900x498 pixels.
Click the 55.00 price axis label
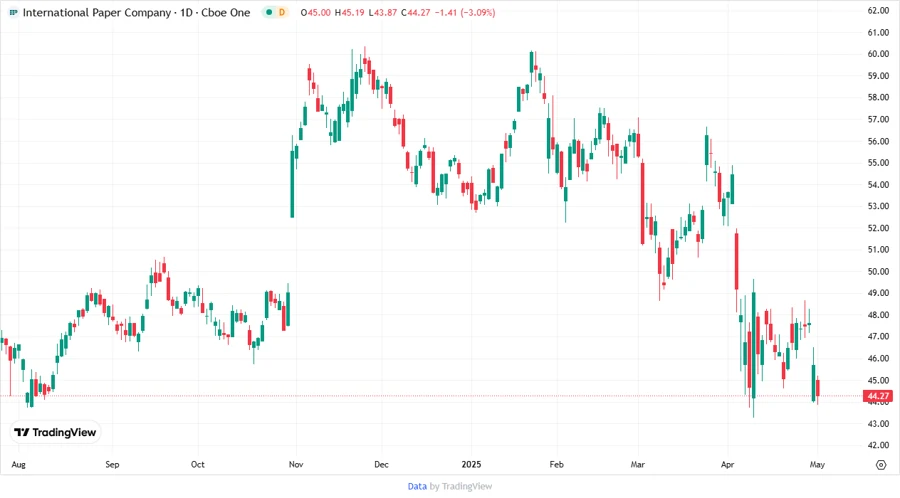point(878,163)
